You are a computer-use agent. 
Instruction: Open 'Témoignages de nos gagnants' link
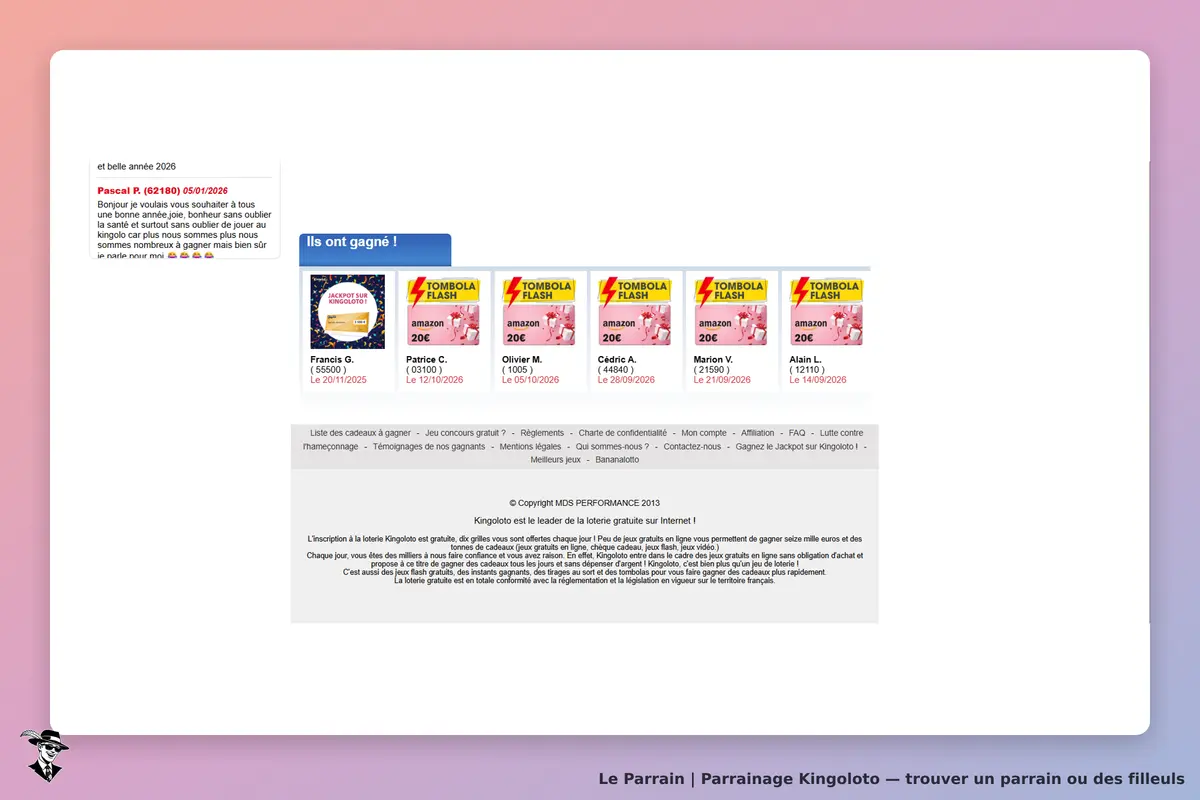click(x=429, y=447)
